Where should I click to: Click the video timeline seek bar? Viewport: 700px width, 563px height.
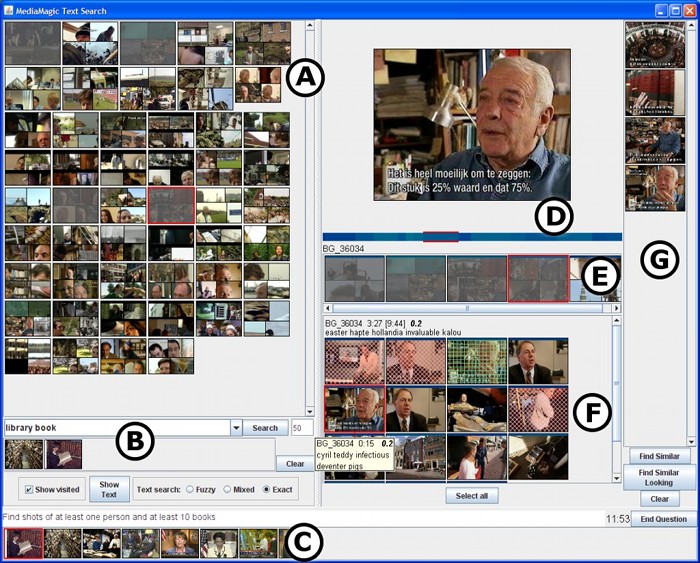(472, 237)
